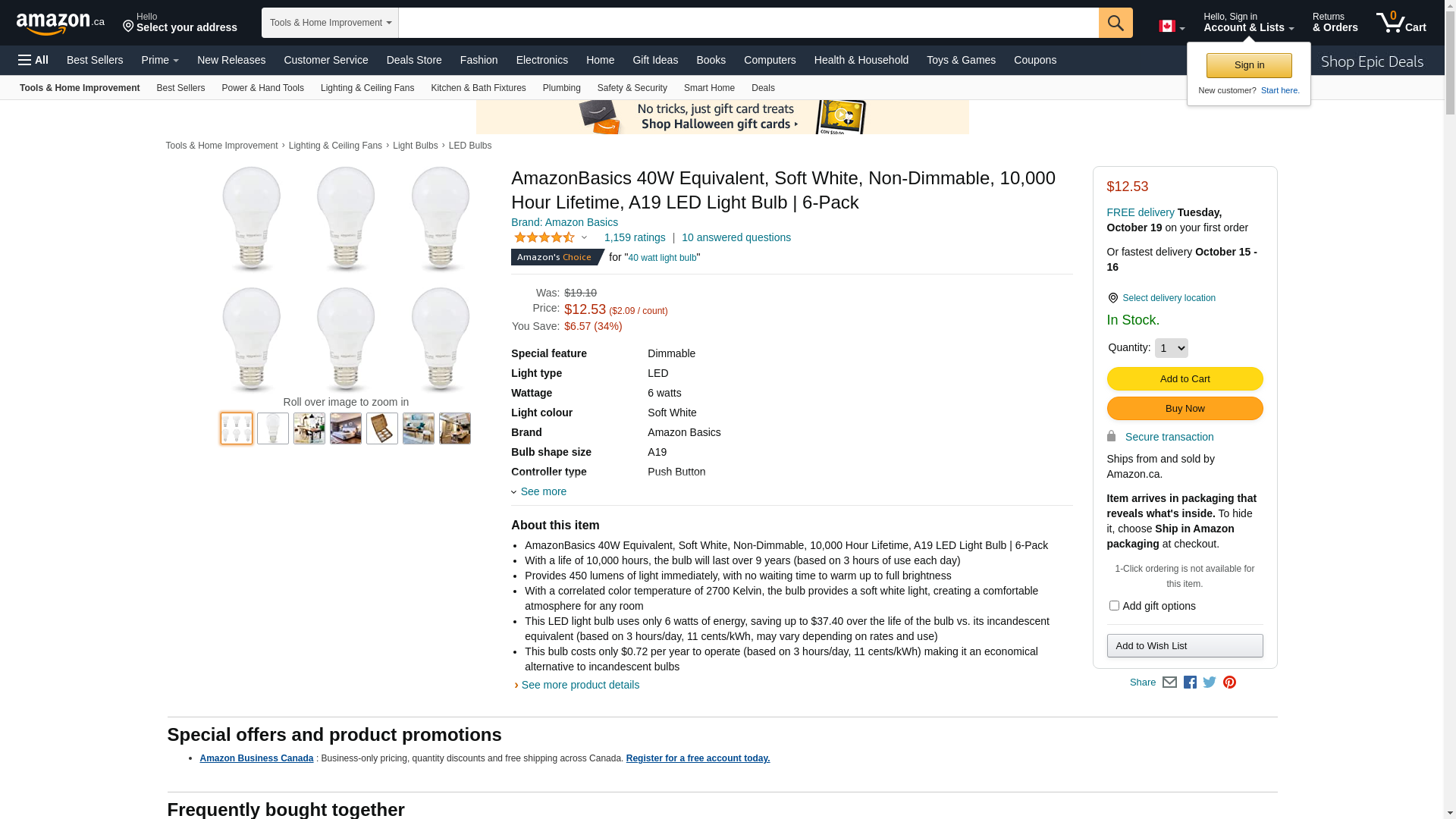Click the Amazon.ca logo
Image resolution: width=1456 pixels, height=819 pixels.
point(60,24)
